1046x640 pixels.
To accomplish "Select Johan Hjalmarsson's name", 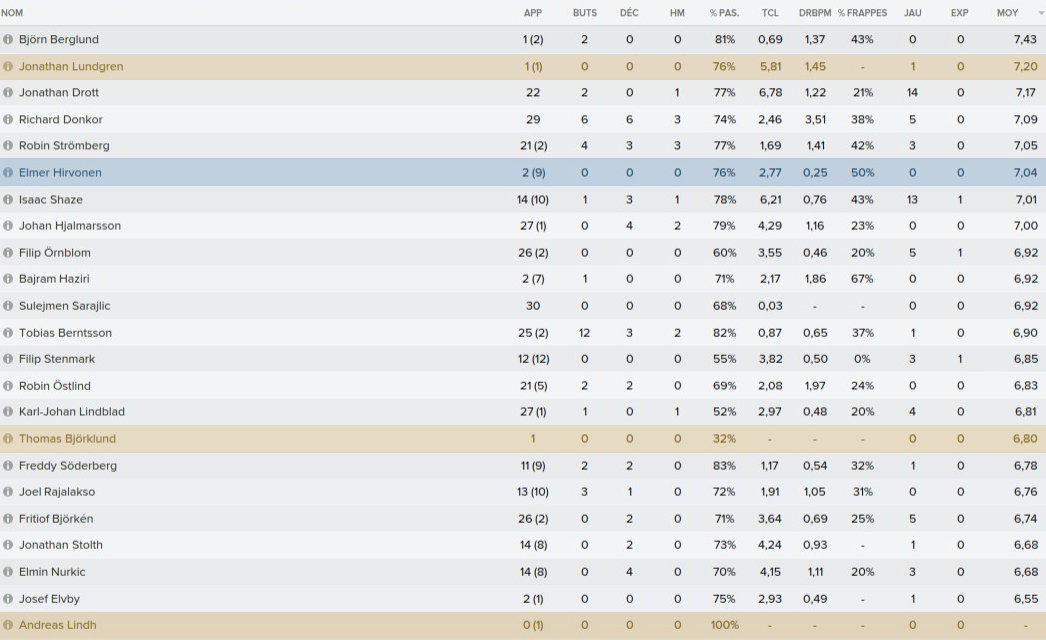I will pyautogui.click(x=70, y=226).
